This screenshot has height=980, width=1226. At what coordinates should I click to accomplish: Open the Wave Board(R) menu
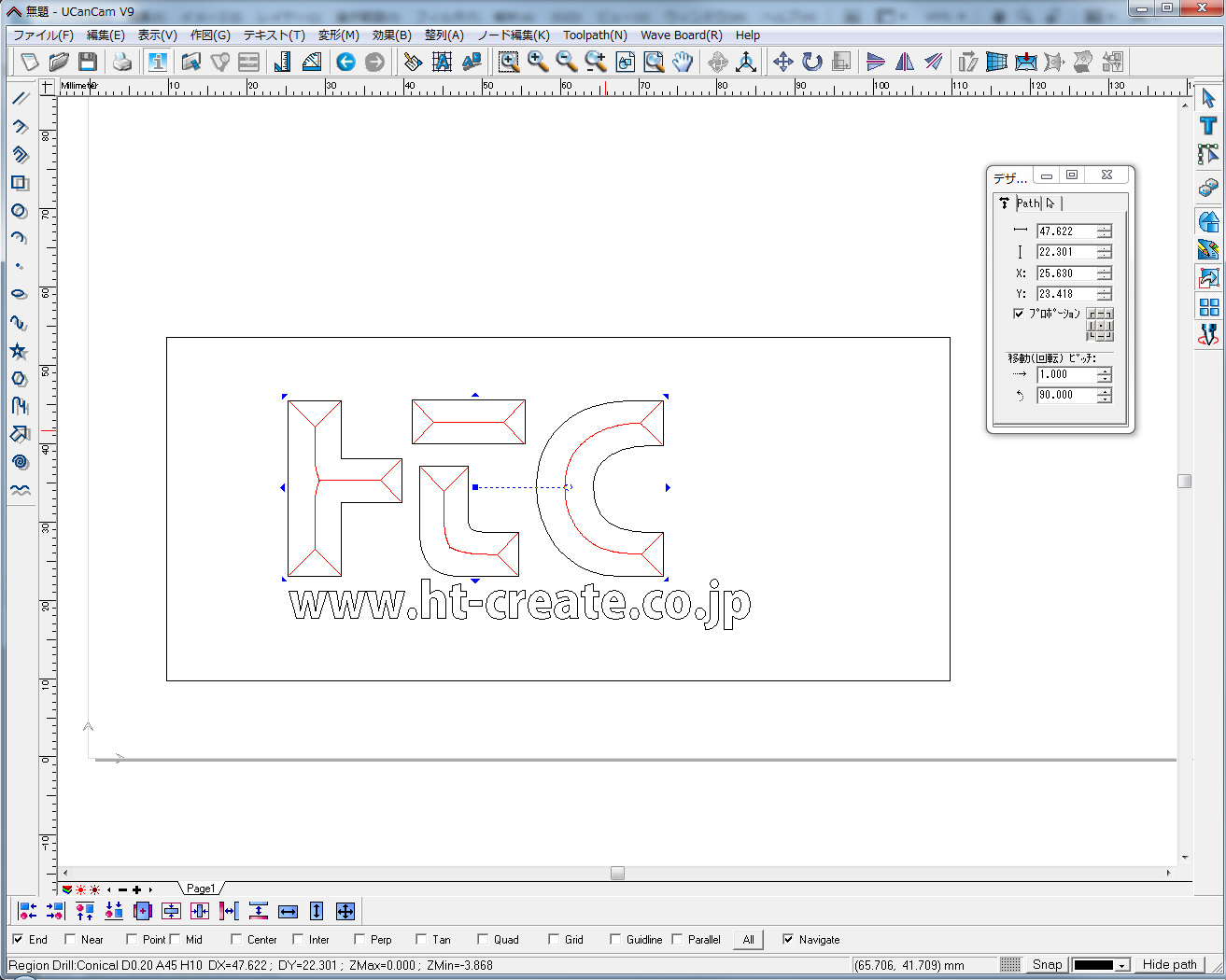coord(681,35)
